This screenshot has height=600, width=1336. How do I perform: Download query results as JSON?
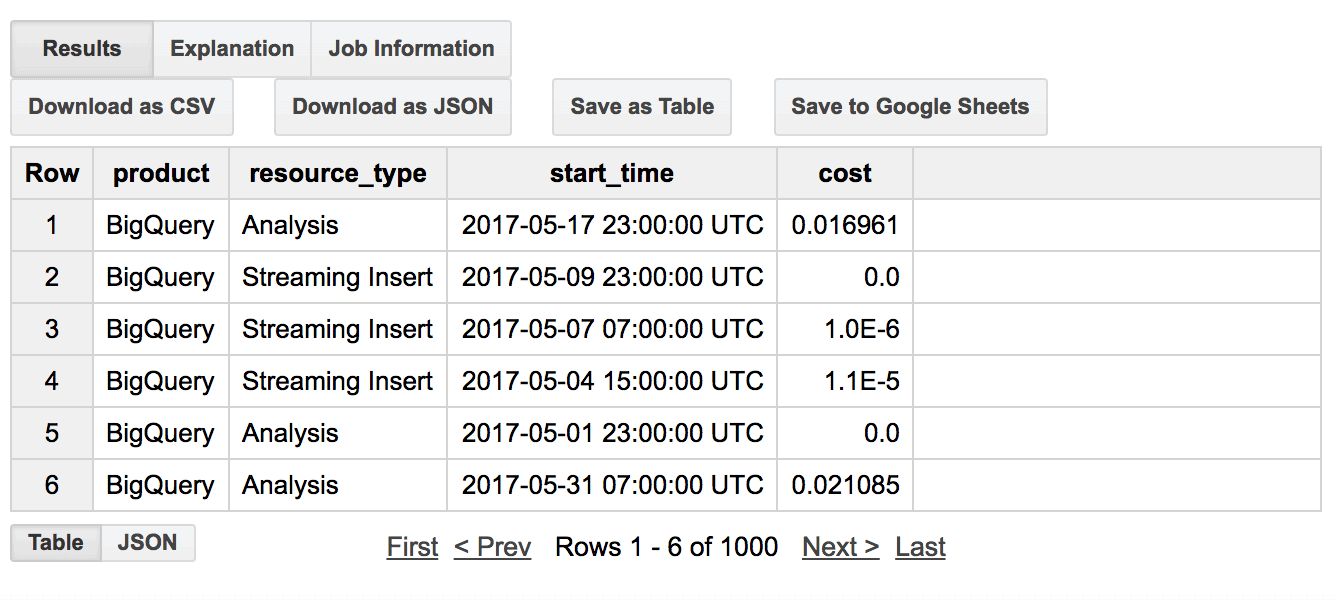click(x=392, y=106)
